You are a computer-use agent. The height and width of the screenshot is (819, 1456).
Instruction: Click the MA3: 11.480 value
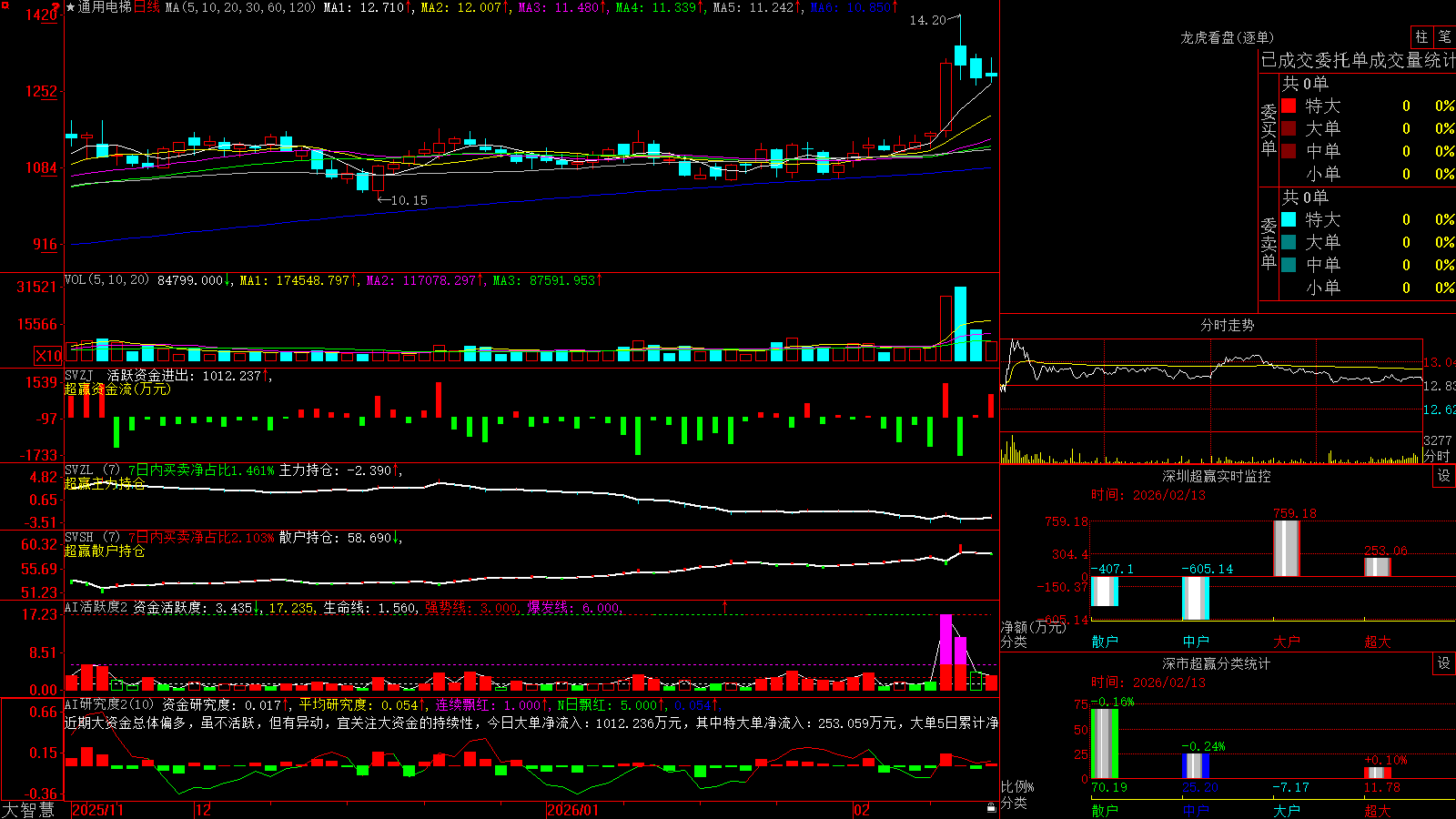pos(558,7)
